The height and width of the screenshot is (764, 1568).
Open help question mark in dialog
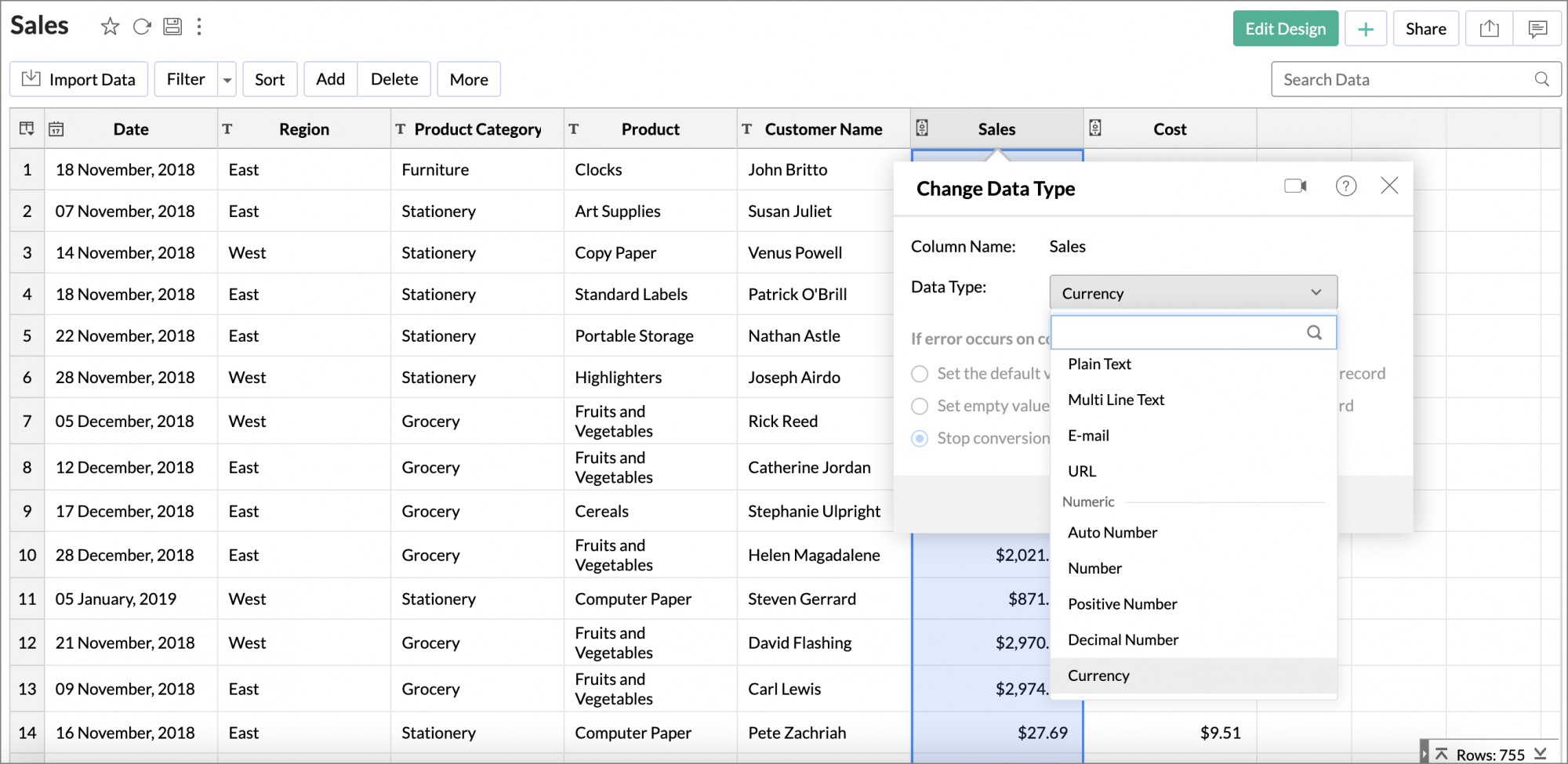pyautogui.click(x=1345, y=186)
